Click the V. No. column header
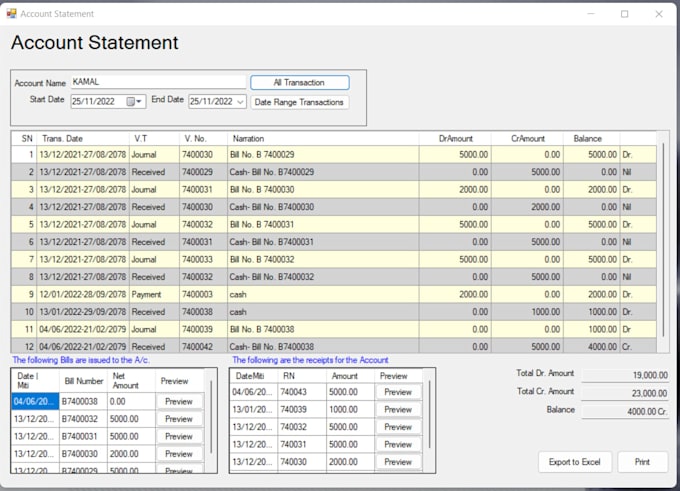 tap(203, 139)
